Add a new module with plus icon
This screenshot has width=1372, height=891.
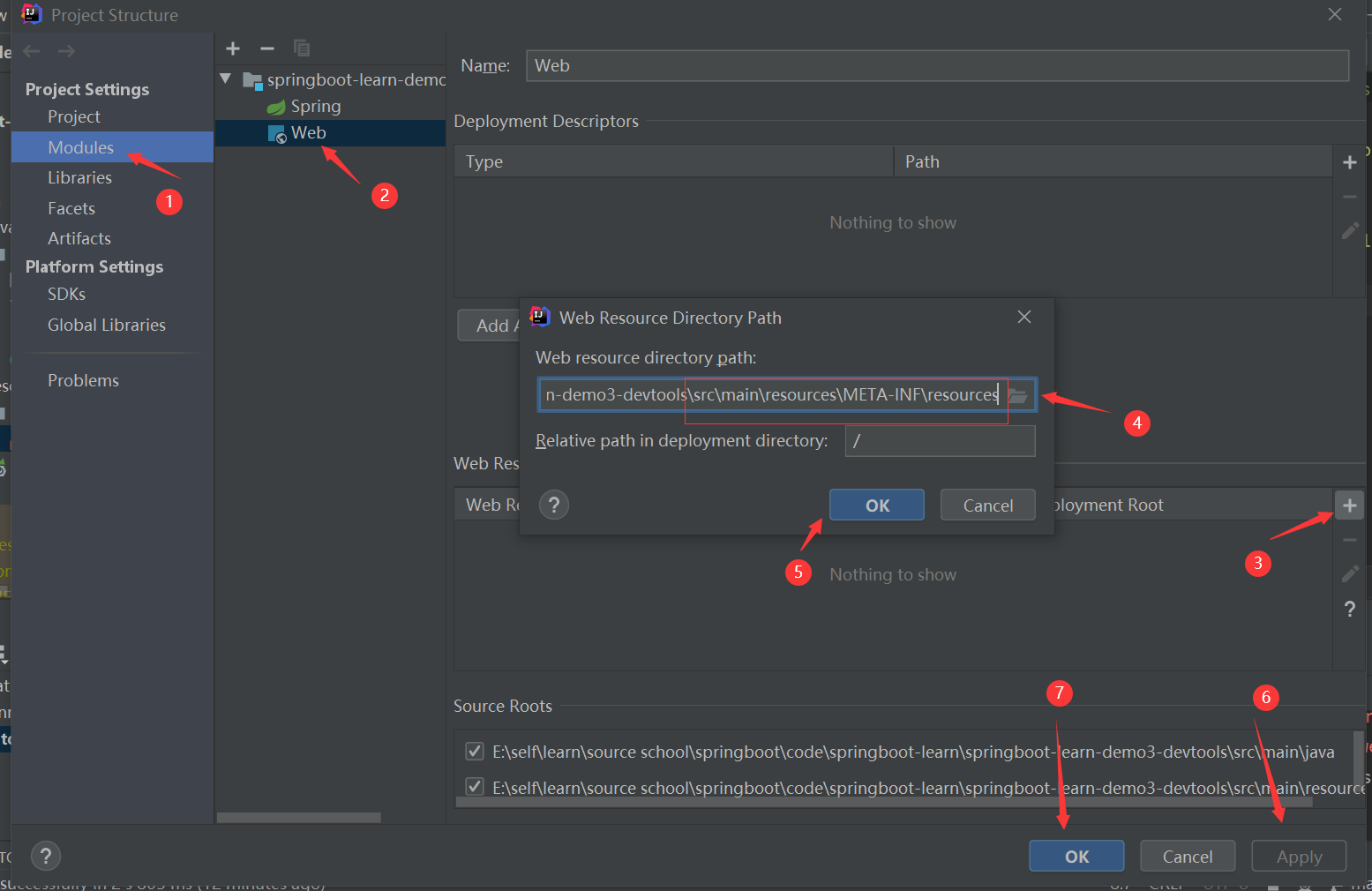[x=233, y=49]
